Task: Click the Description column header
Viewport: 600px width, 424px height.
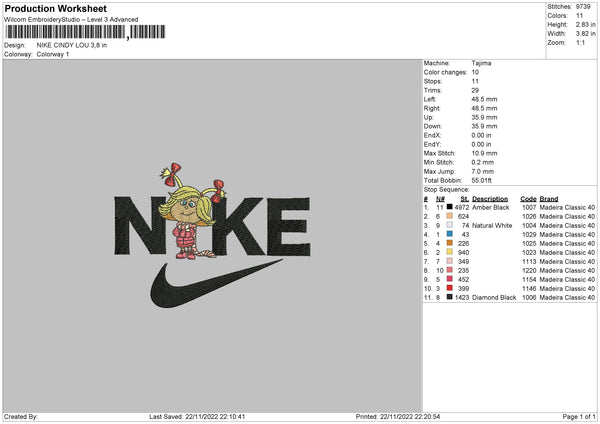Action: pyautogui.click(x=490, y=199)
